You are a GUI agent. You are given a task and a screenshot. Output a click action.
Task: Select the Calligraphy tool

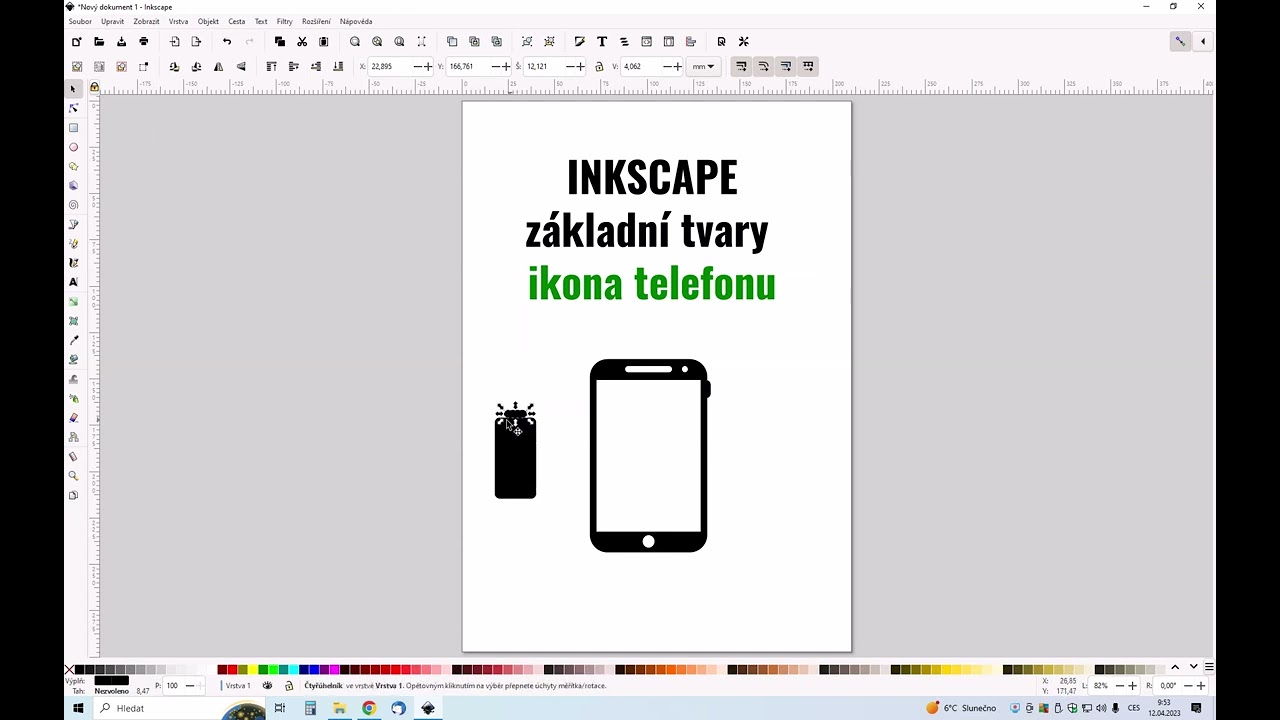[73, 263]
